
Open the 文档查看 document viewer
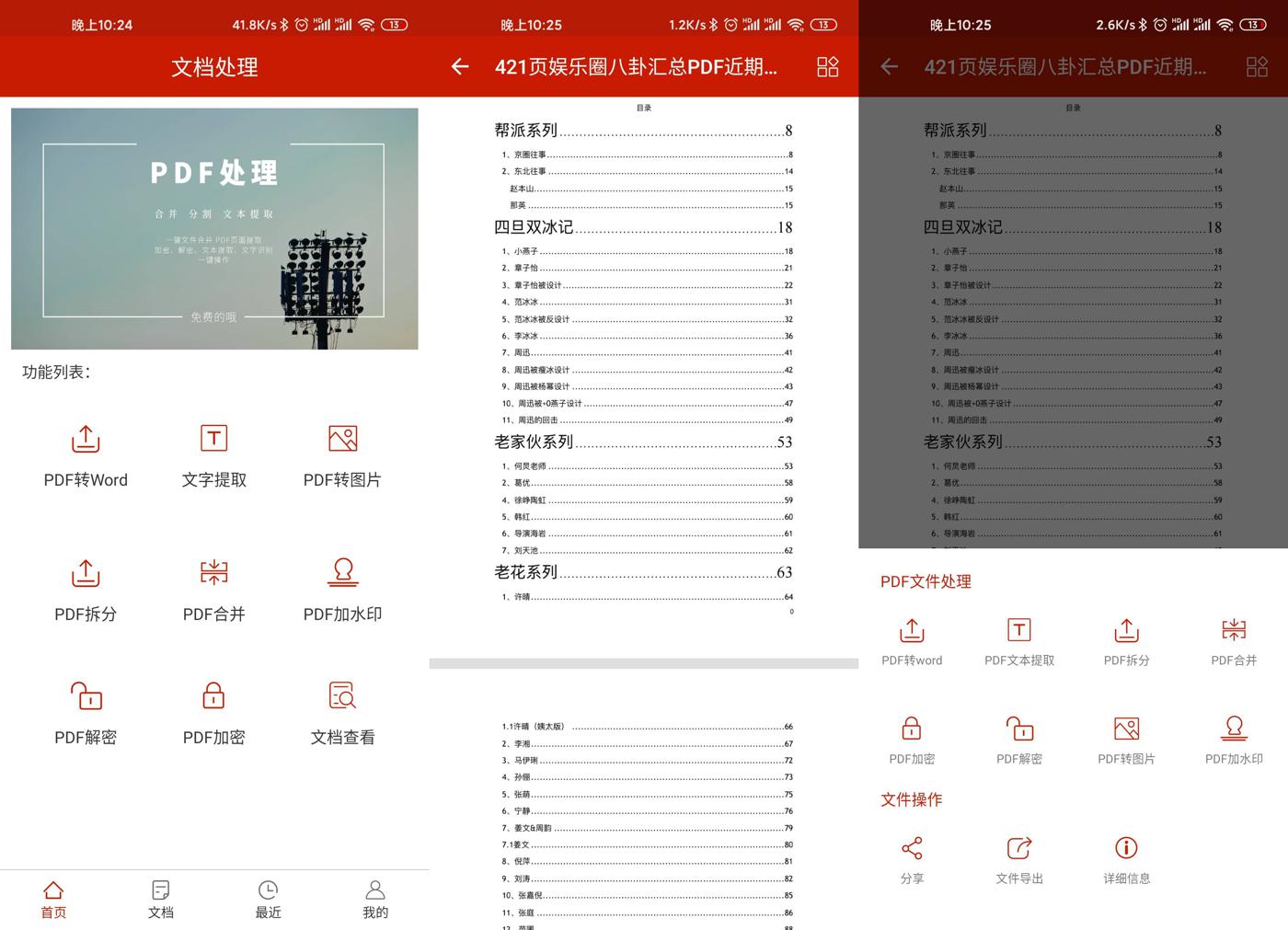(x=342, y=713)
